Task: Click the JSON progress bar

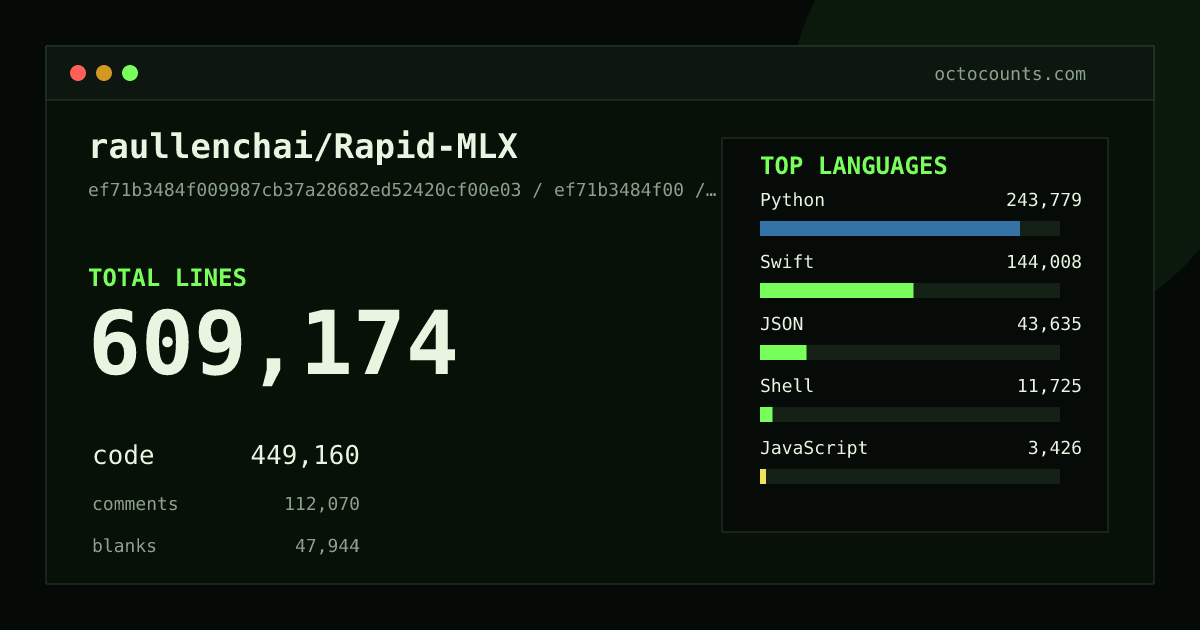Action: coord(783,352)
